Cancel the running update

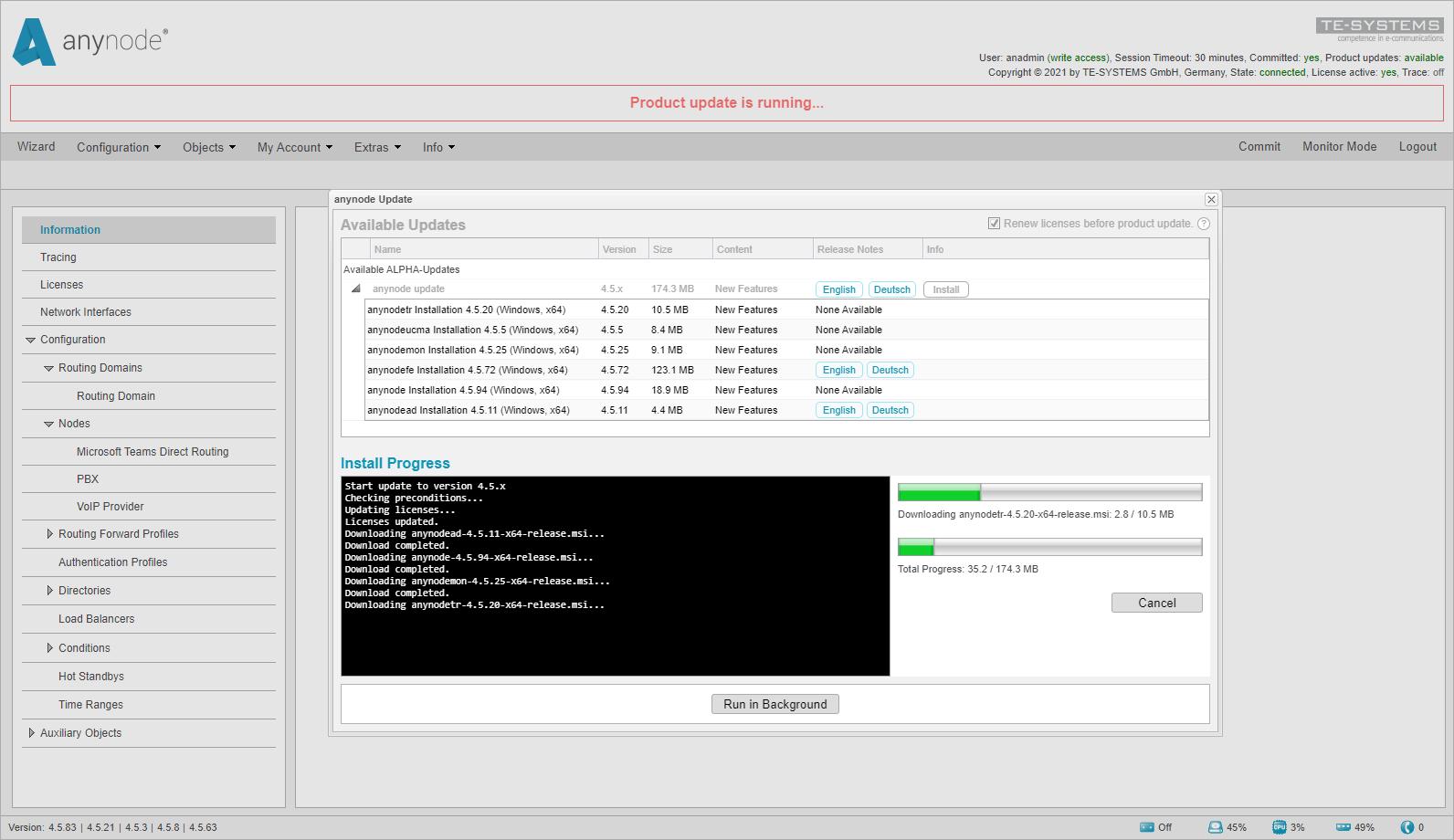[1156, 603]
